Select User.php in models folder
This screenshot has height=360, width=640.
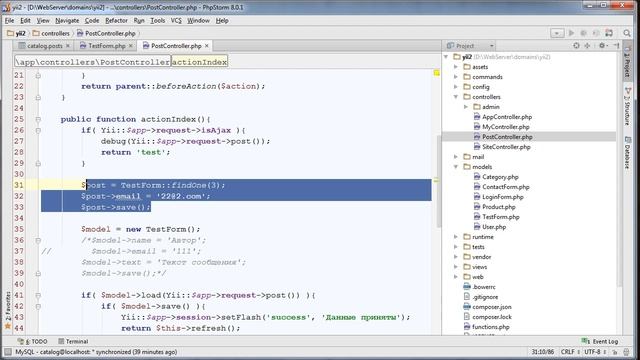point(494,227)
